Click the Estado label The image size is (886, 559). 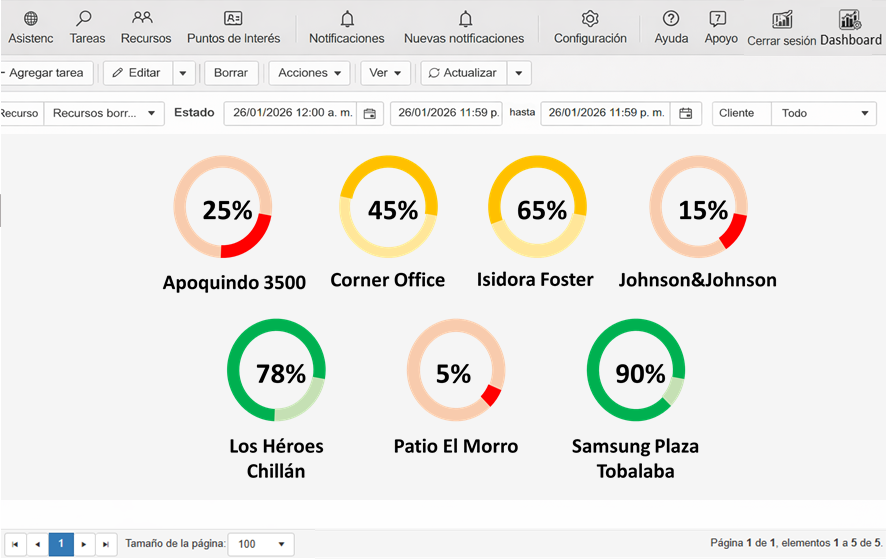[194, 112]
